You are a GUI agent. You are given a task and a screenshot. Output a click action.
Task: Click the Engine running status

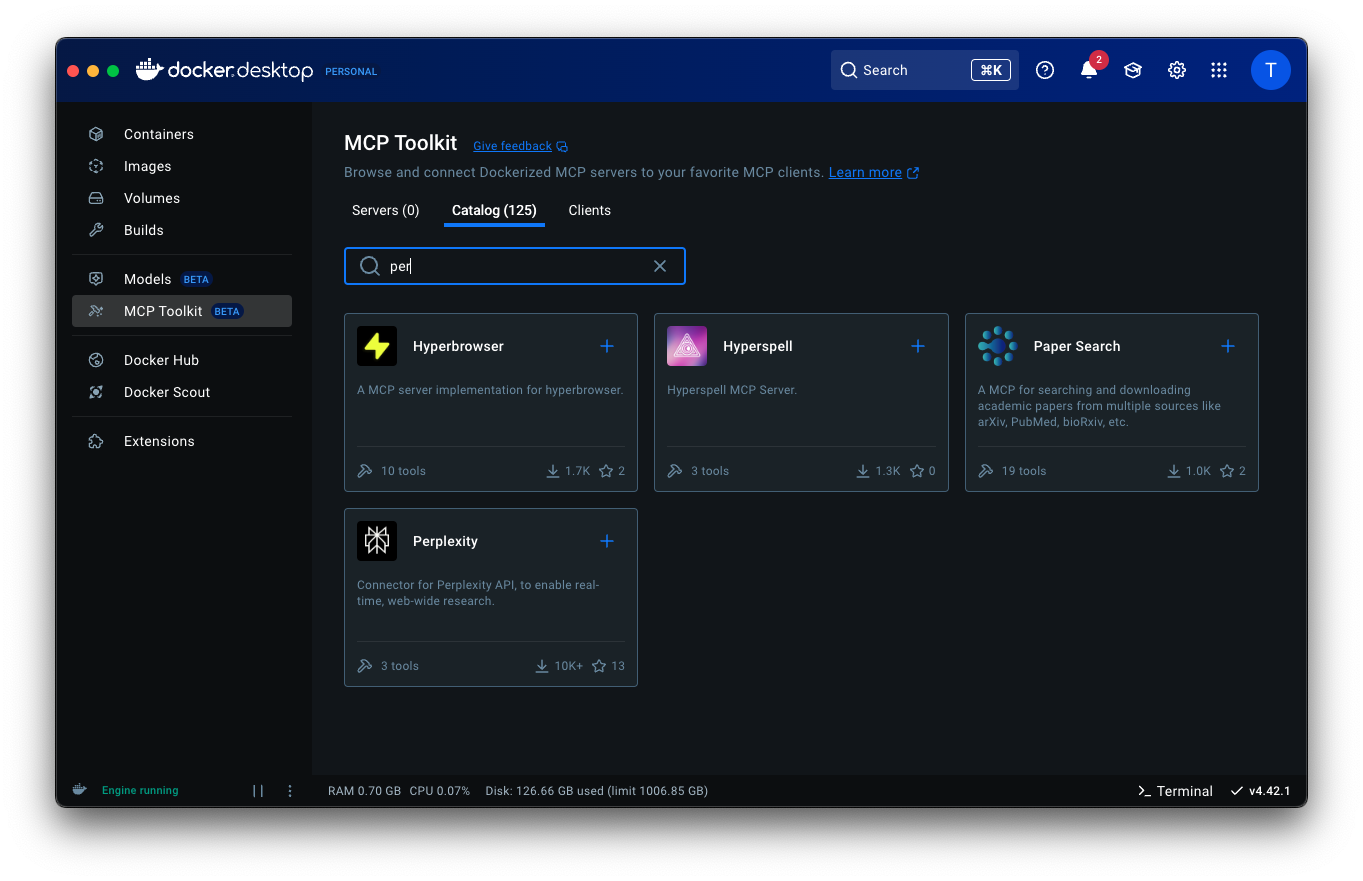(x=140, y=790)
